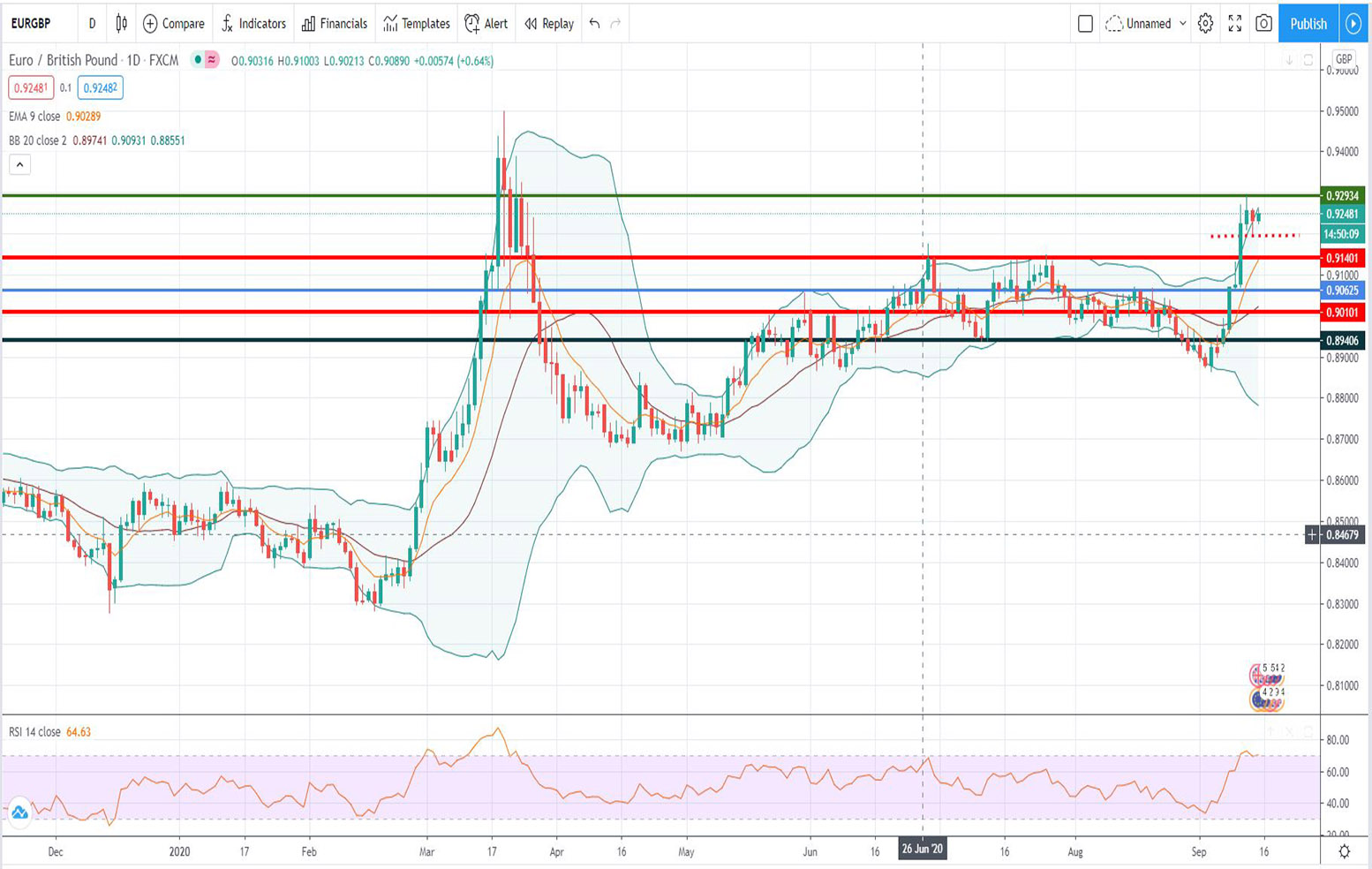Click the blue buy price 0.92482 button
The height and width of the screenshot is (869, 1372).
[x=100, y=88]
